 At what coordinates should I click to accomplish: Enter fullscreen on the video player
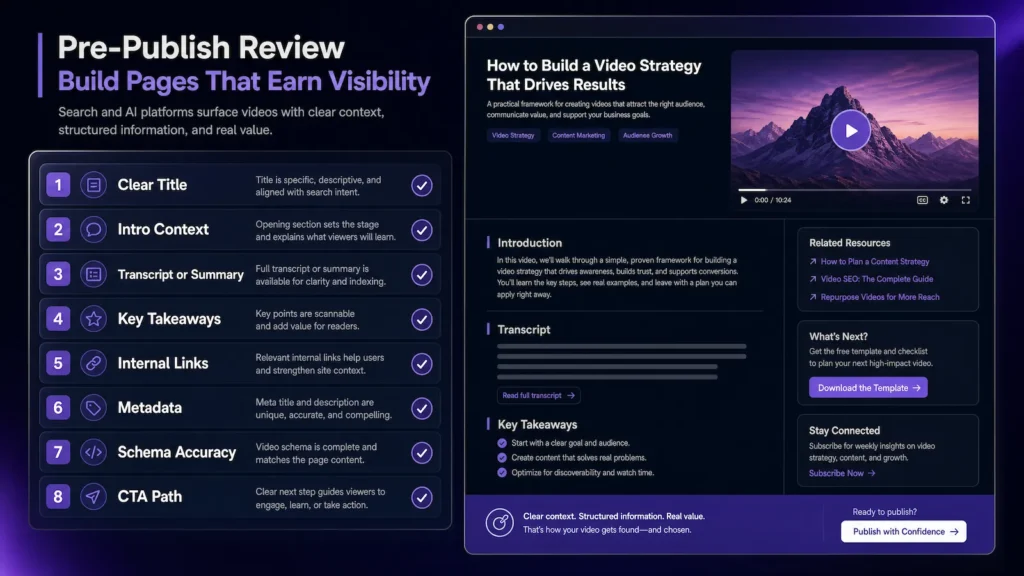tap(965, 200)
